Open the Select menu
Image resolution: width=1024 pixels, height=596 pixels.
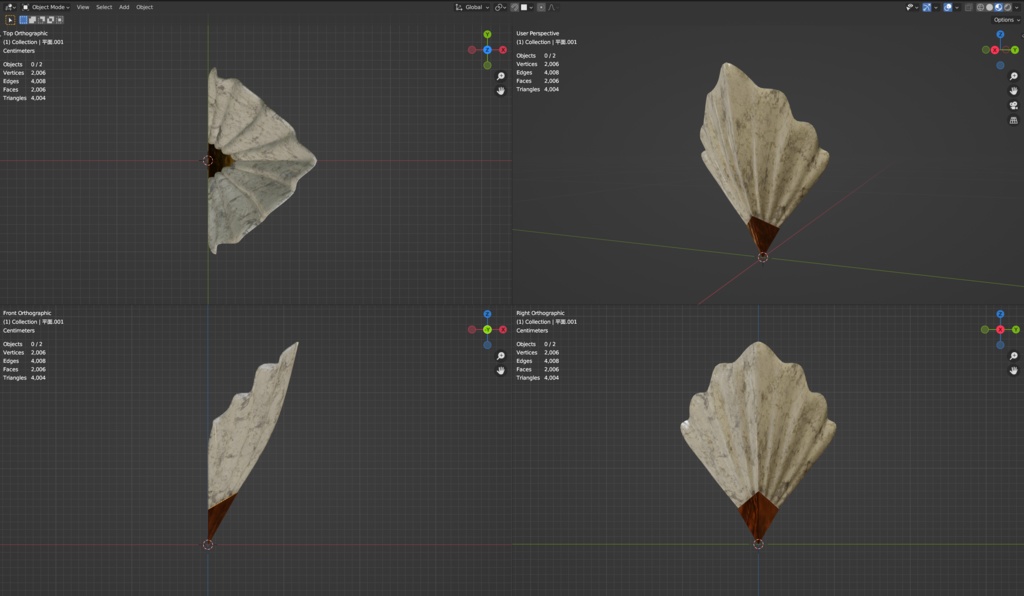coord(104,7)
